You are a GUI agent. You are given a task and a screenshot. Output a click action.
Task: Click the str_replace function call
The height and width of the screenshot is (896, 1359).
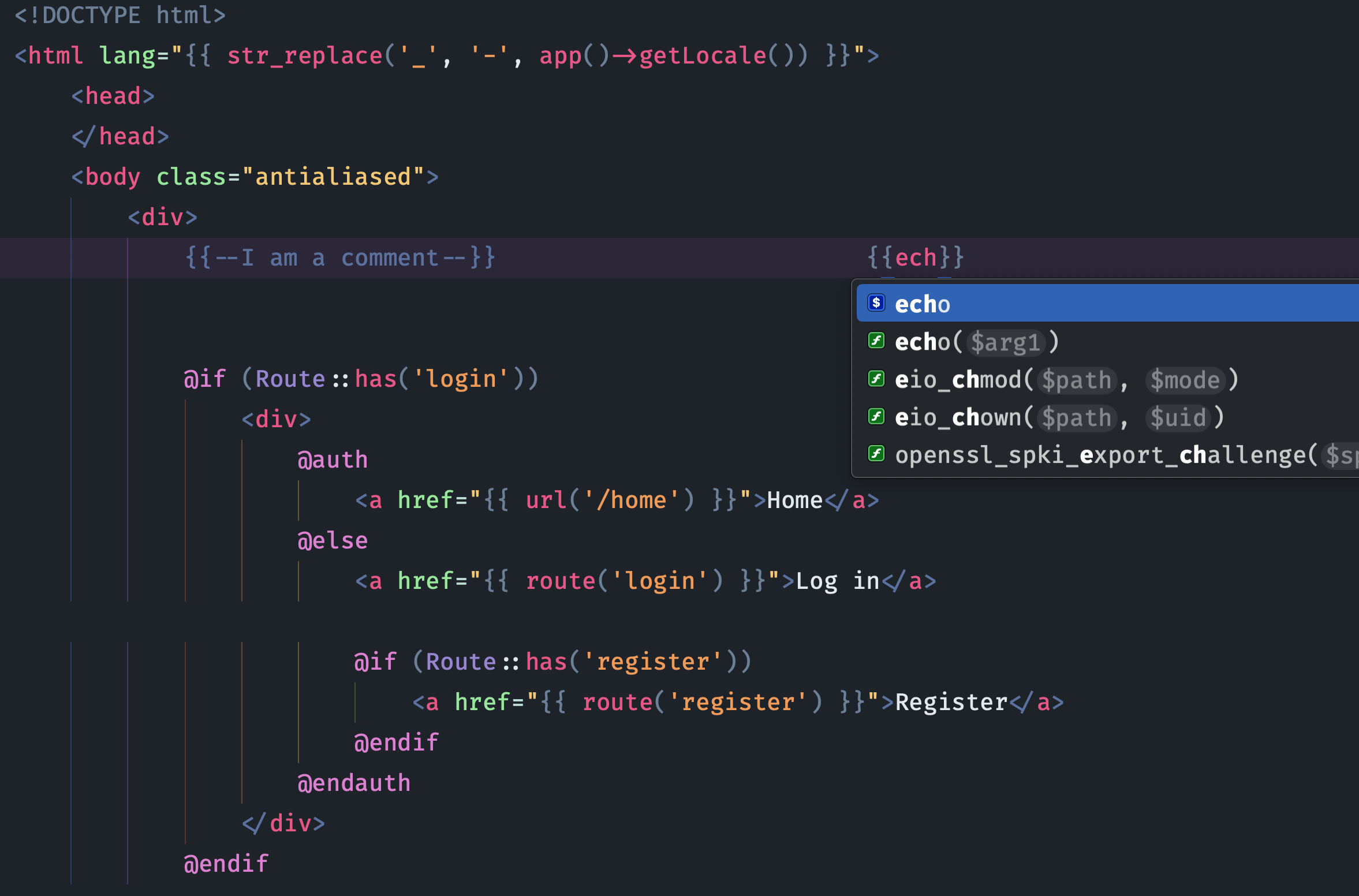[x=305, y=56]
